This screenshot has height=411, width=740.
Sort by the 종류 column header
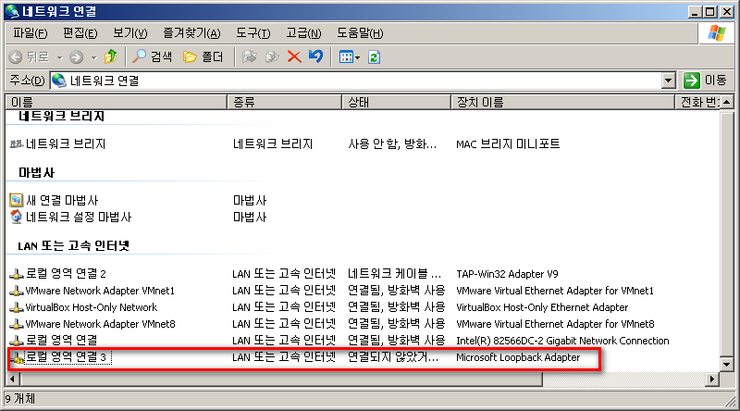coord(284,102)
